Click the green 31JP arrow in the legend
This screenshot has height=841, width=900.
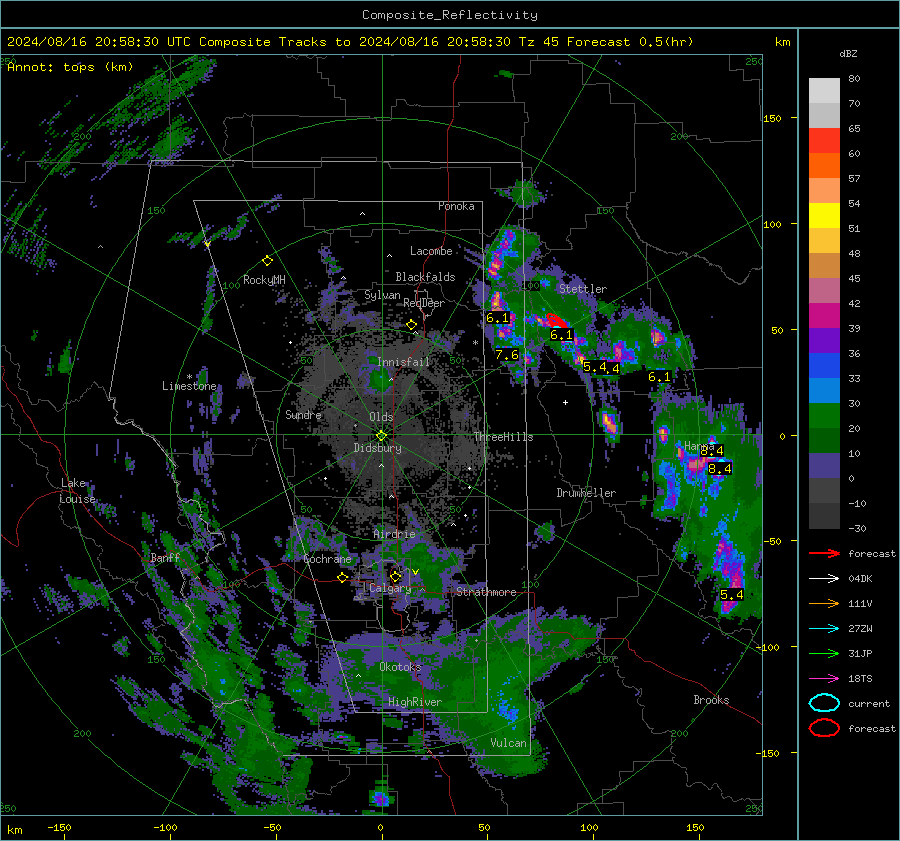click(824, 653)
